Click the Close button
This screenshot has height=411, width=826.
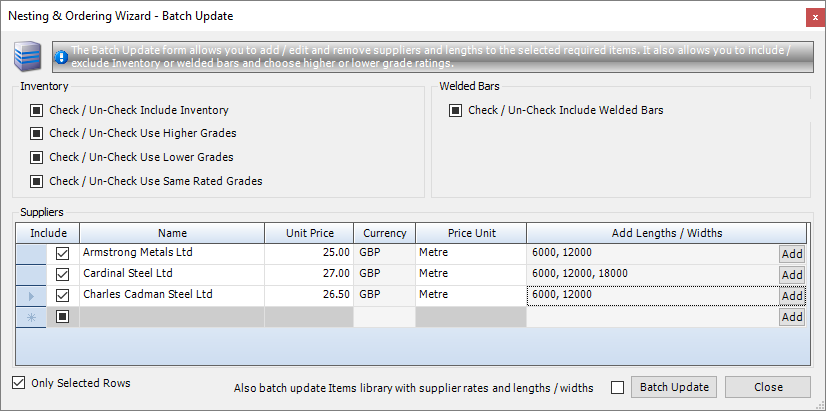coord(768,388)
